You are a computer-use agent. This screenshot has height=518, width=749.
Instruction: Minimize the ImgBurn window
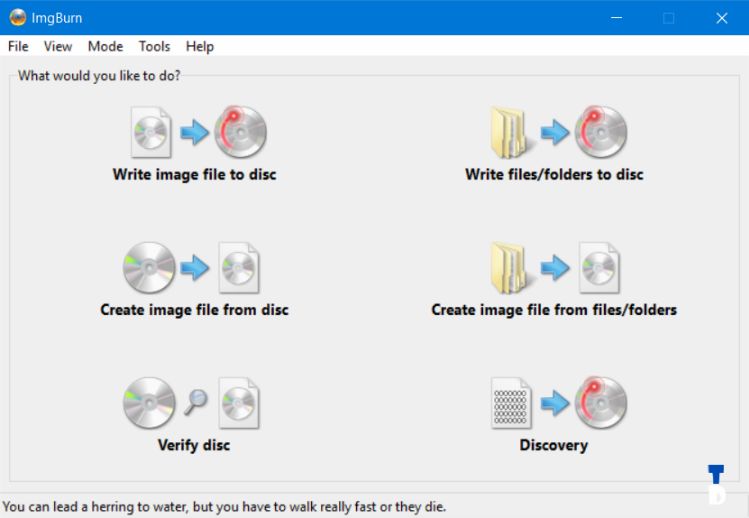tap(617, 18)
